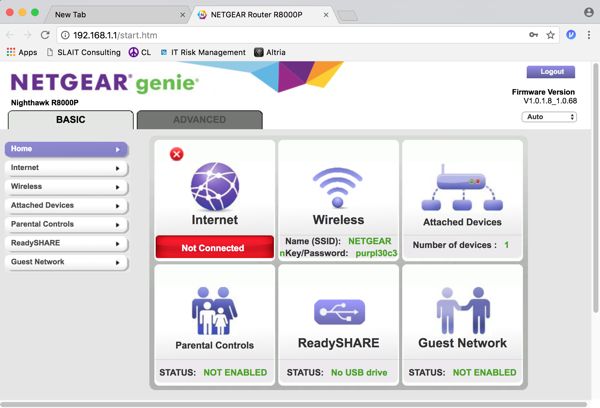The image size is (600, 408).
Task: Click the browser reload icon
Action: click(x=45, y=35)
